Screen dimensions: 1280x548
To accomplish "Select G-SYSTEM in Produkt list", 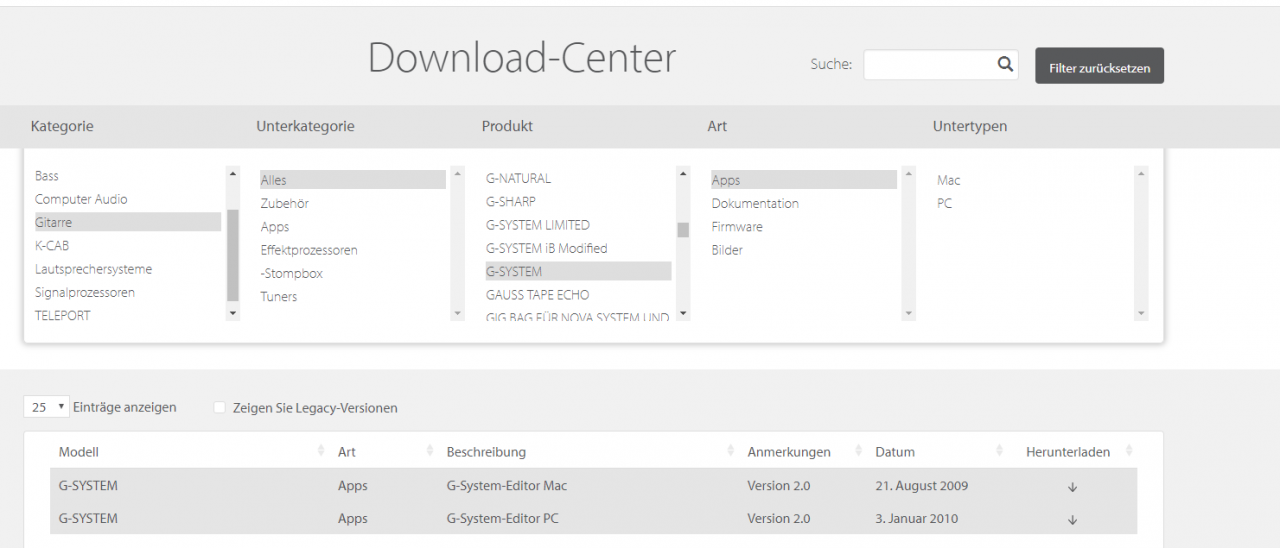I will point(578,271).
